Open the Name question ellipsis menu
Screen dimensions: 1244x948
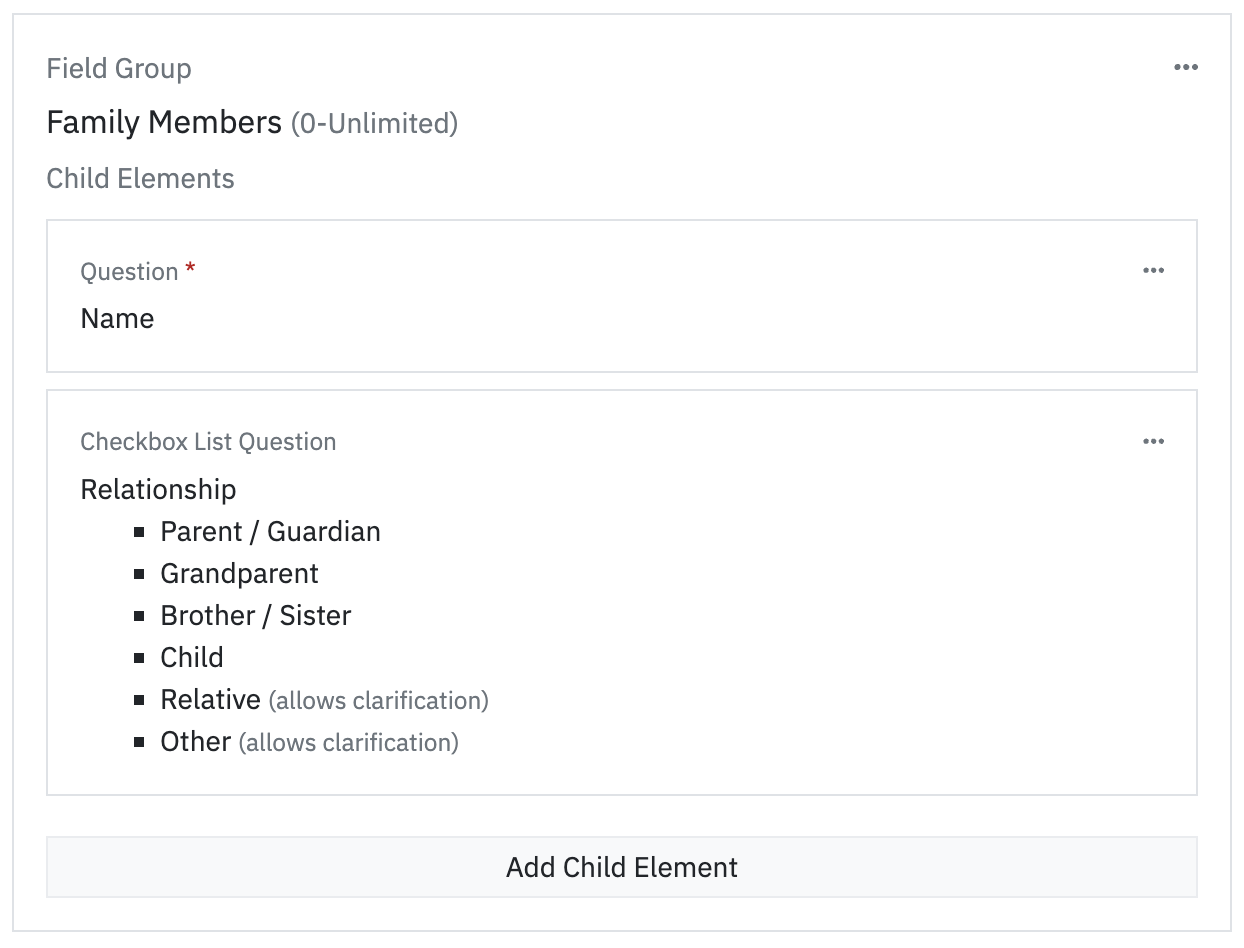[1153, 270]
